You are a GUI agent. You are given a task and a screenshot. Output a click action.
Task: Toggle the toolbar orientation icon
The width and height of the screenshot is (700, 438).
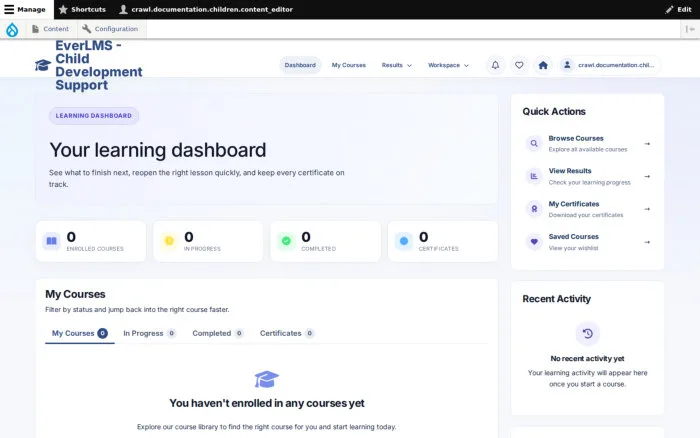(690, 29)
